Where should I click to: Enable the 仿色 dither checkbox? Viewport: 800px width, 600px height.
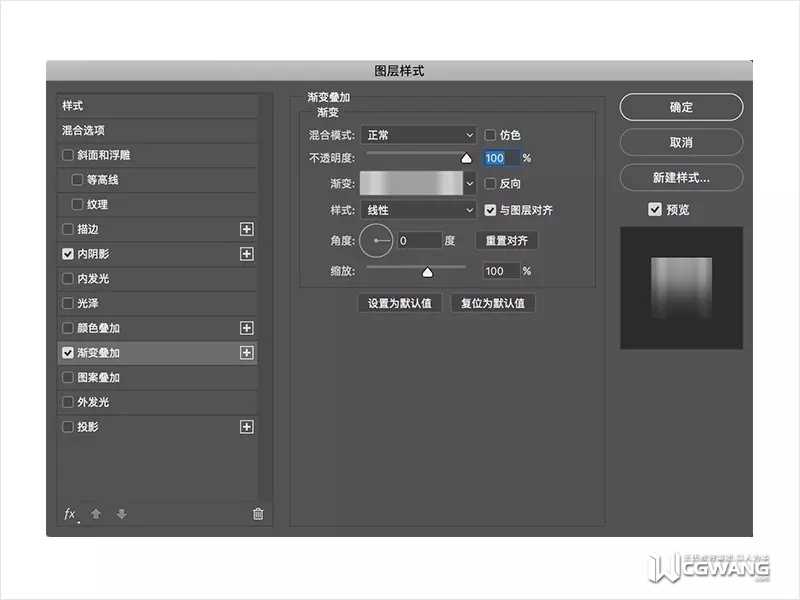pos(490,135)
